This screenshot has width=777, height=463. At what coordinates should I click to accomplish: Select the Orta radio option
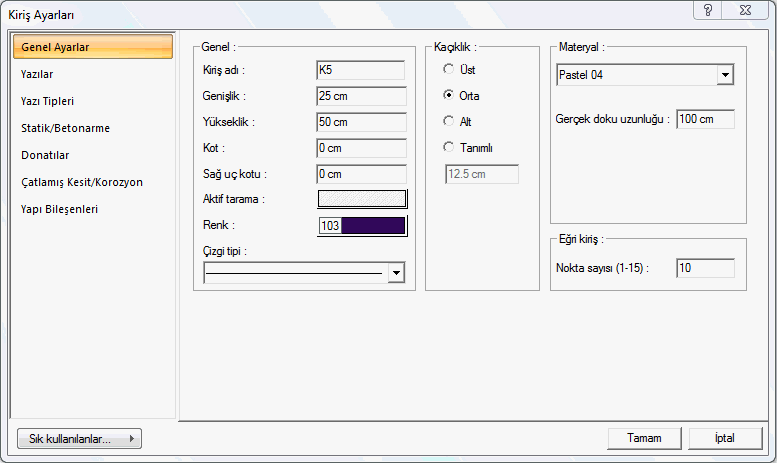pos(450,95)
